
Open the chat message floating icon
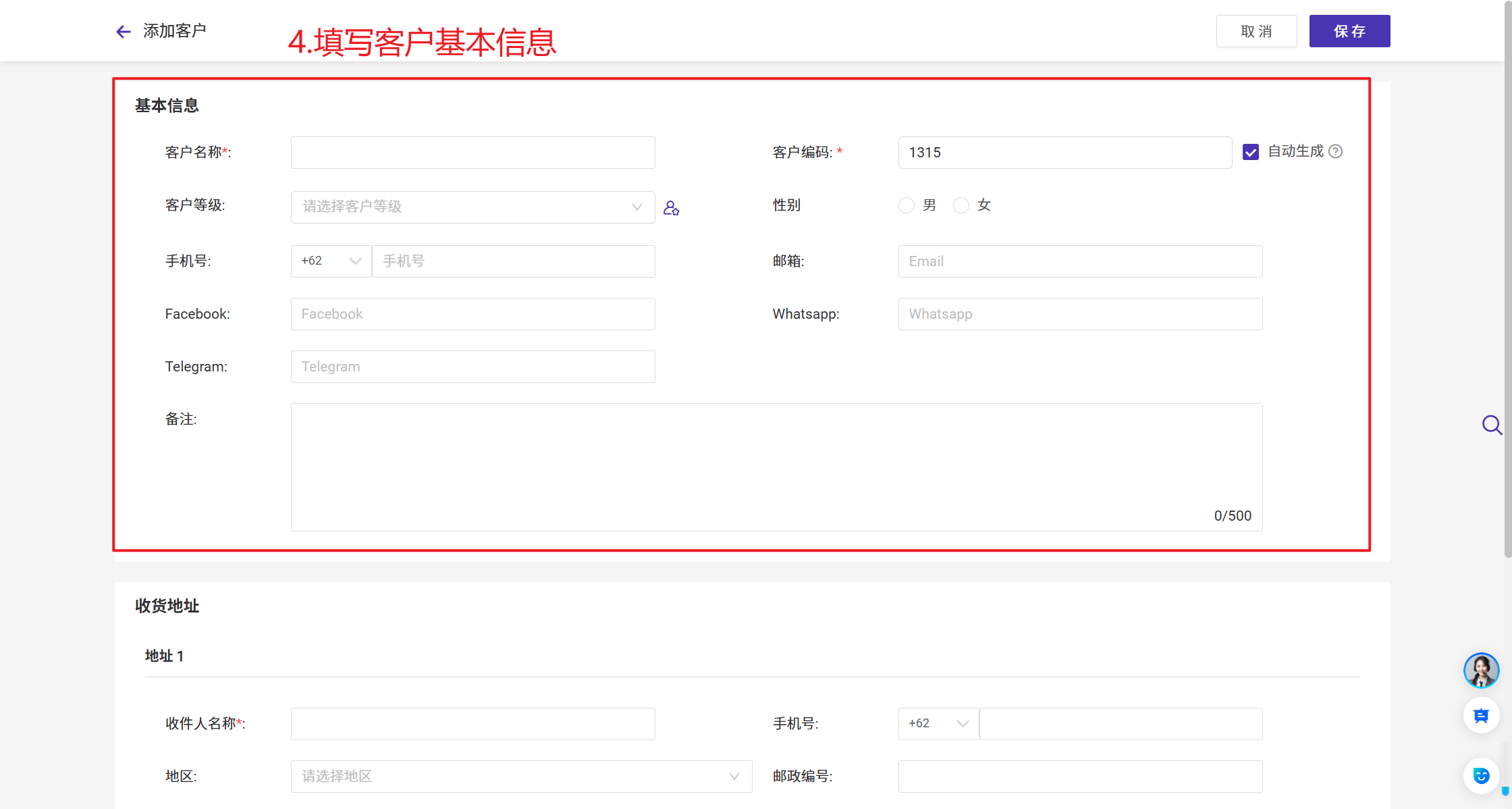(1481, 716)
